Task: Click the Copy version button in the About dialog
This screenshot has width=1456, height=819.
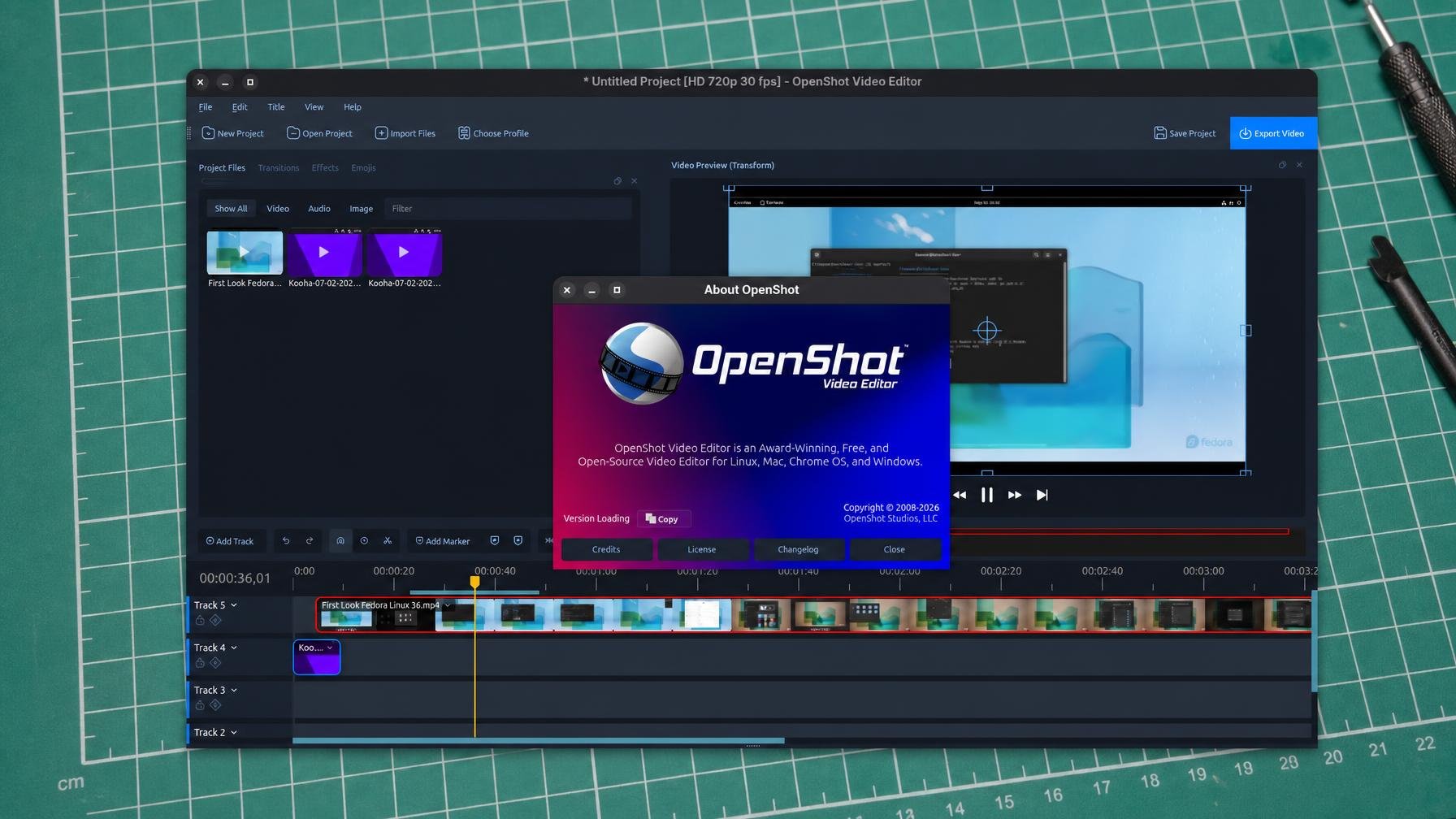Action: pos(663,518)
